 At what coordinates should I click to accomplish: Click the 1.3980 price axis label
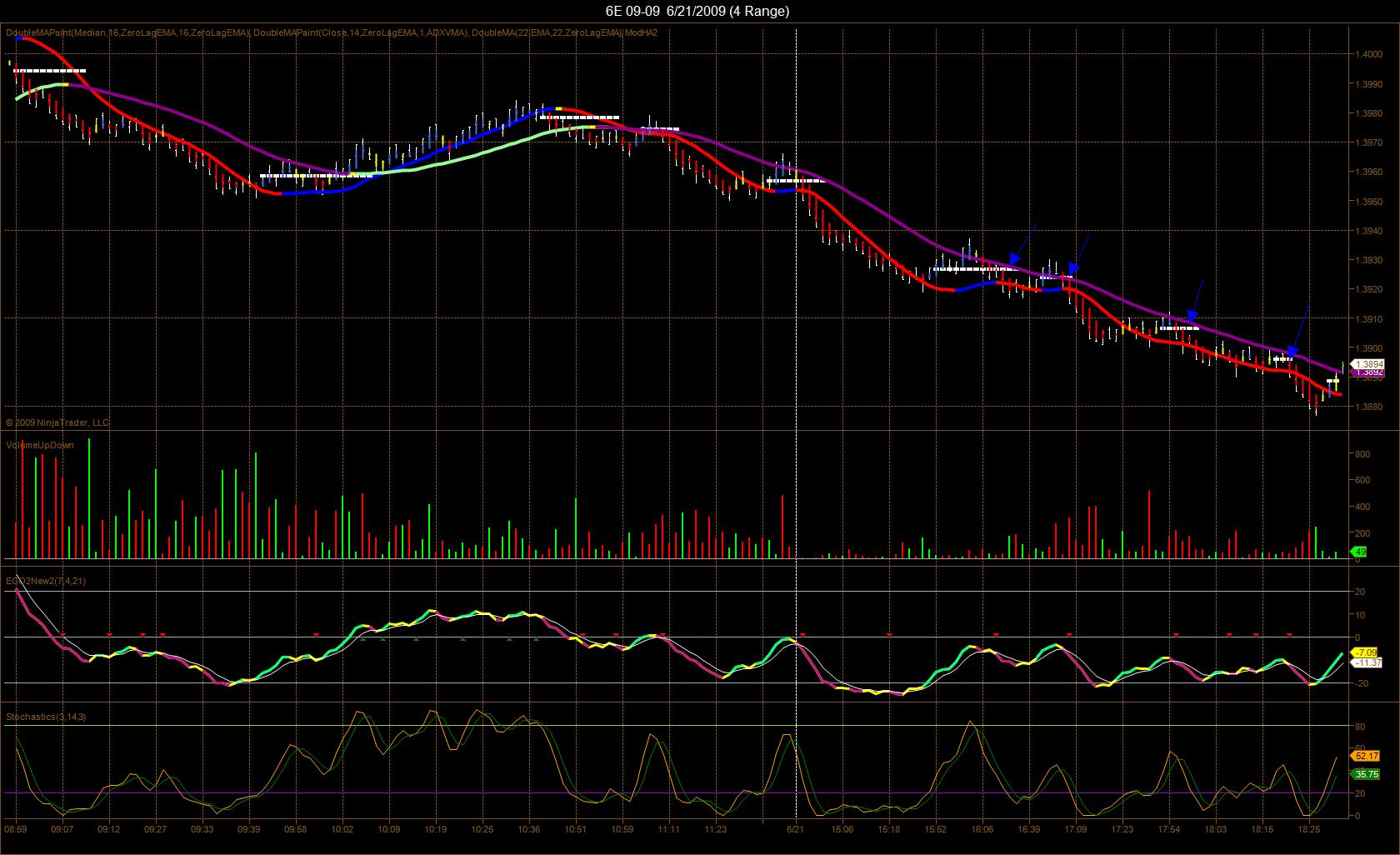(x=1368, y=113)
